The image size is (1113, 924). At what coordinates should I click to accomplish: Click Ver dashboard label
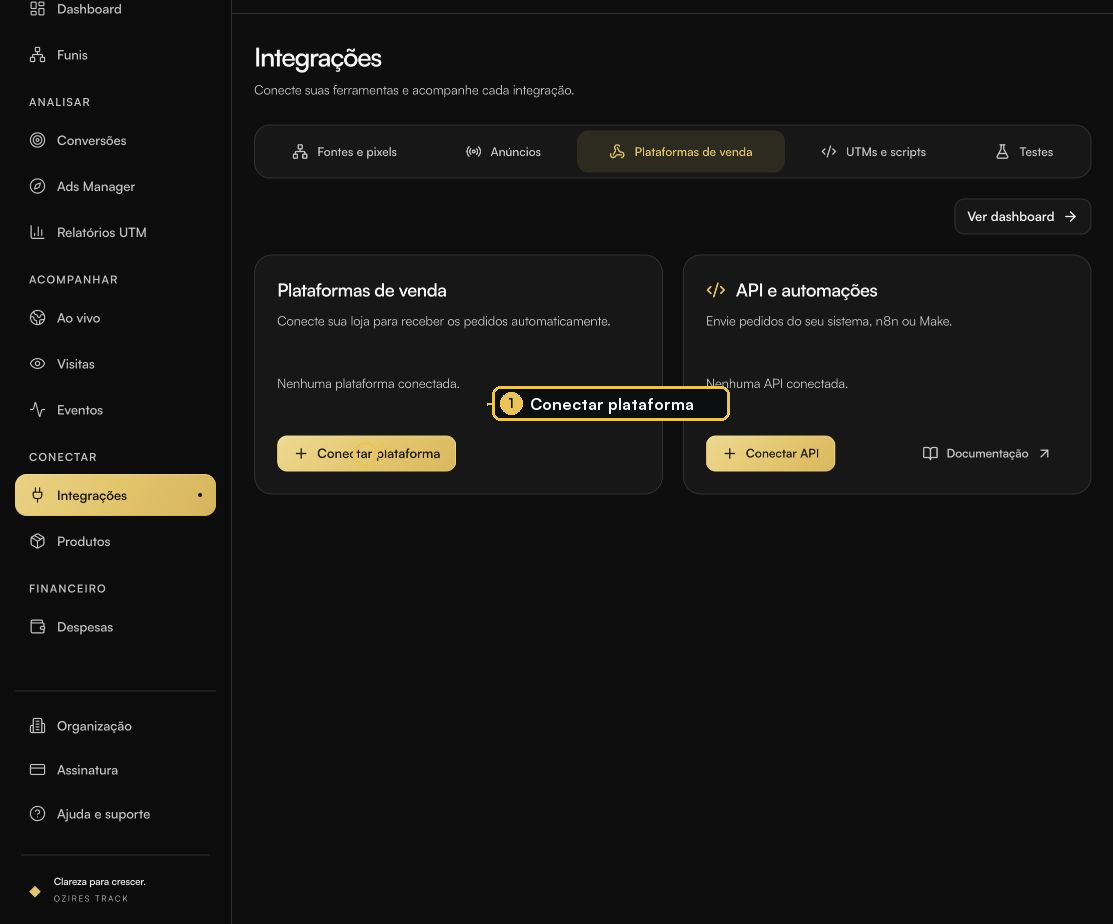[1010, 216]
